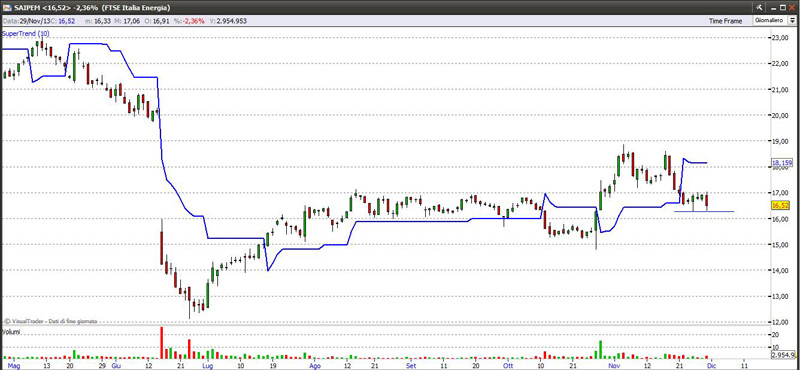Click the Set month label on time axis
800x370 pixels.
point(411,366)
